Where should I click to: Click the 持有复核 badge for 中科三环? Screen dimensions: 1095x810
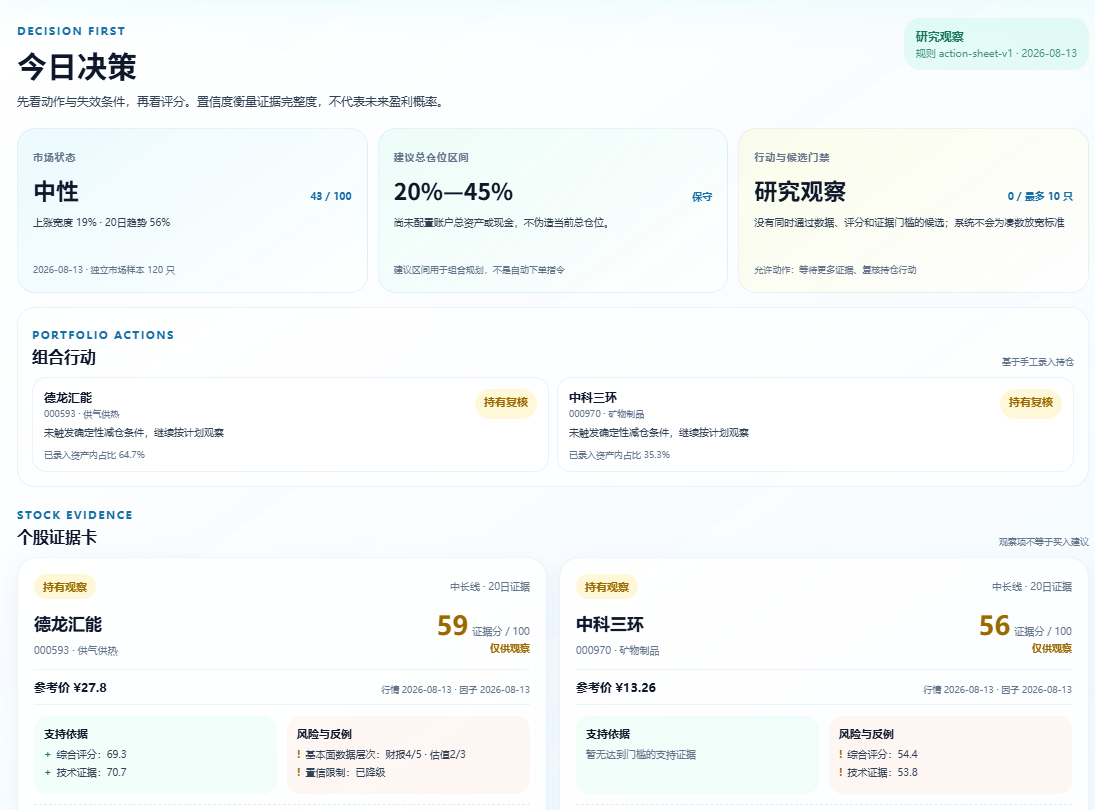(1031, 403)
